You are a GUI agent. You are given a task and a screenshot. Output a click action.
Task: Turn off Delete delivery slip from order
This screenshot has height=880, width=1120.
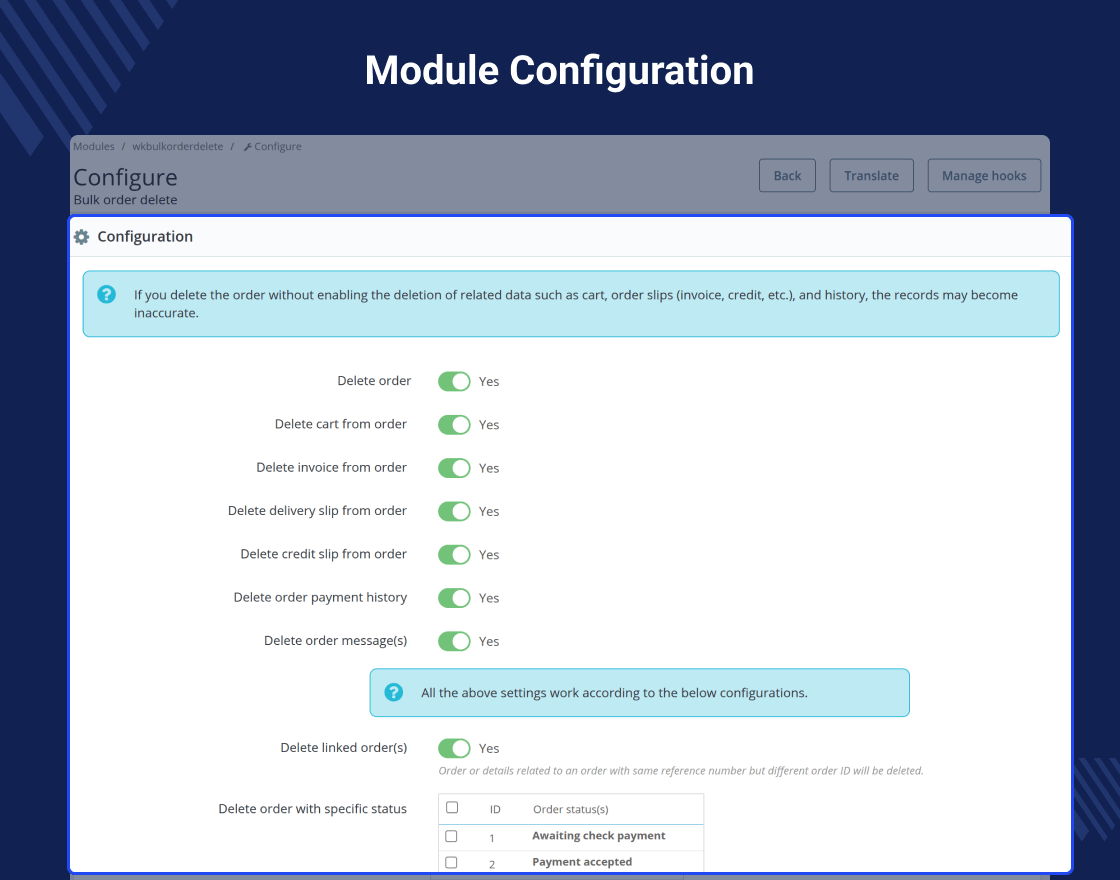454,511
